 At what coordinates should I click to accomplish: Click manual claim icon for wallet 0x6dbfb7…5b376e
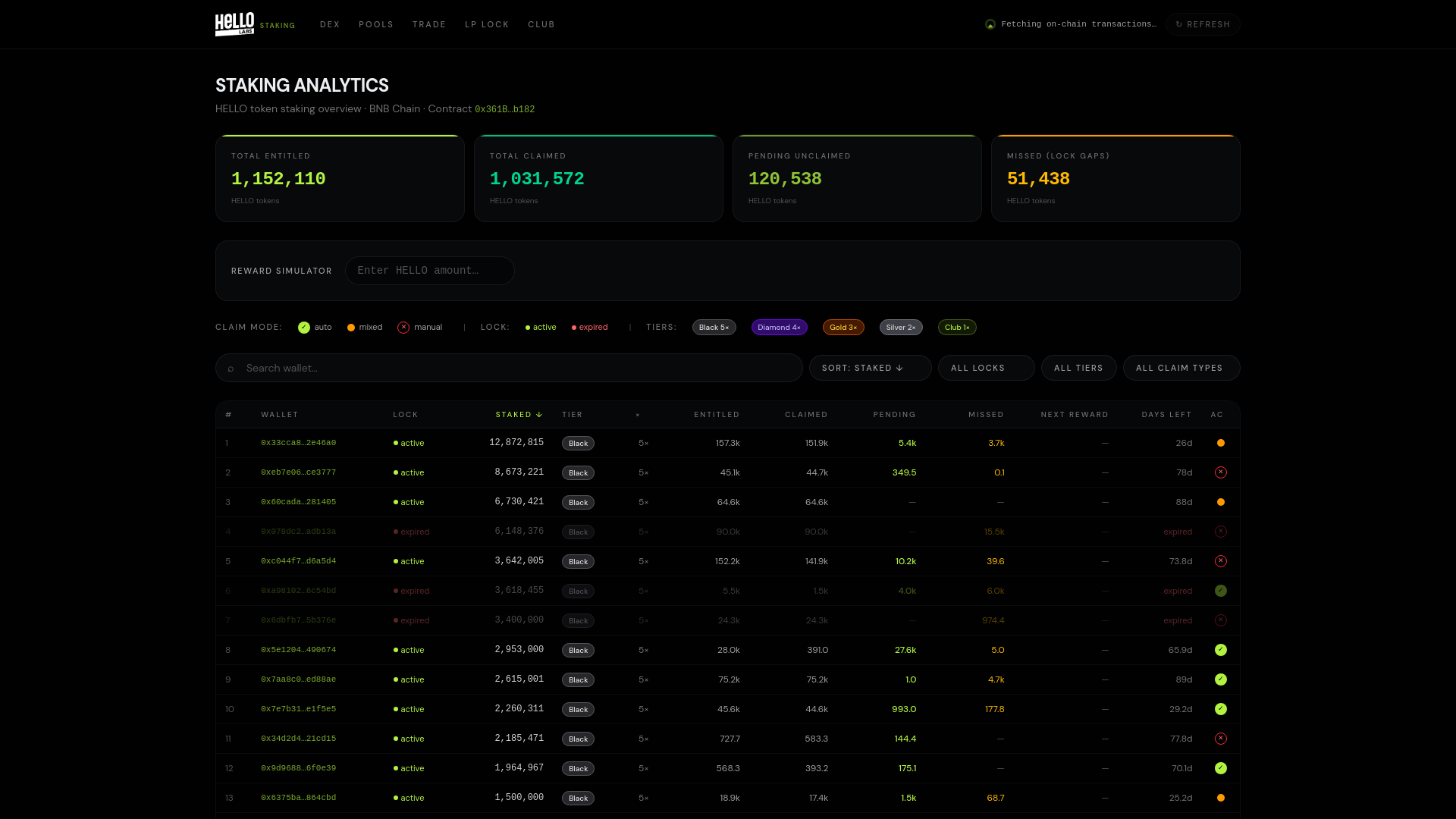(1221, 620)
